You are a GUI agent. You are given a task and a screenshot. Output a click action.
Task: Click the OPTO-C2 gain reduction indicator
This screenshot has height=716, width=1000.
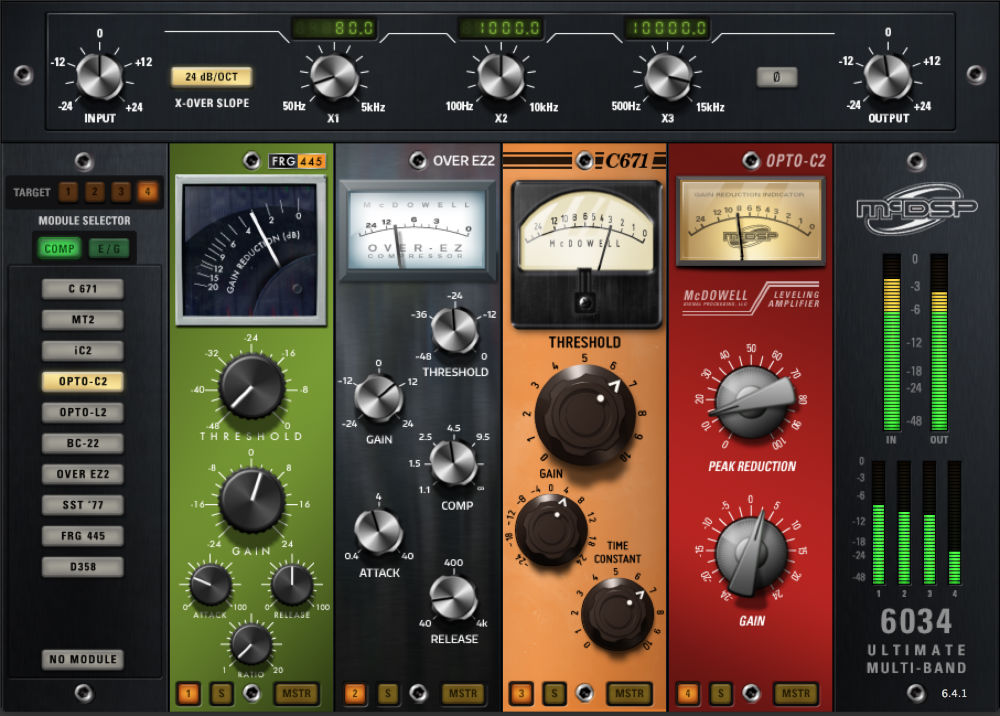coord(750,221)
